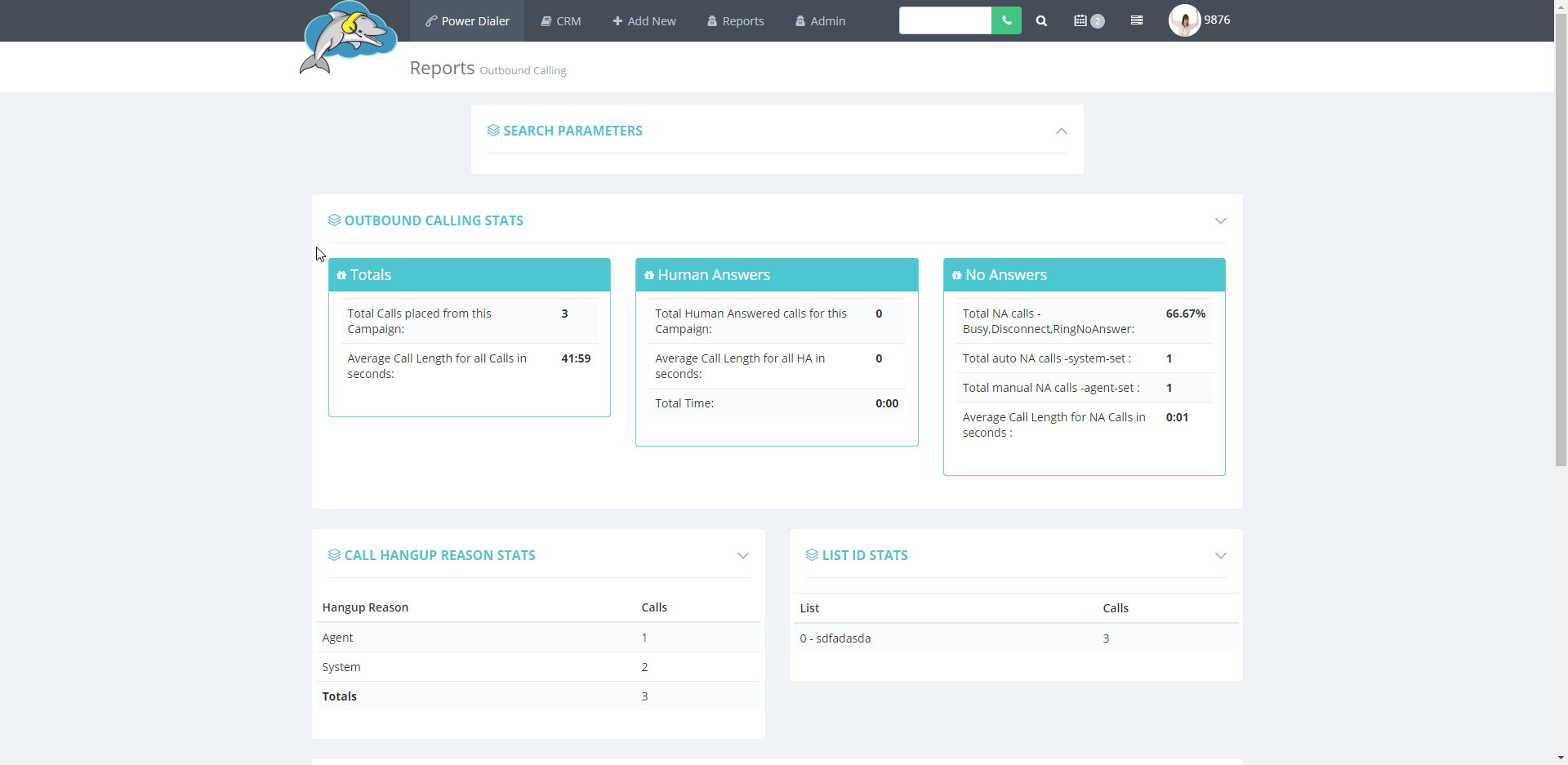Click 'Total auto NA calls -system-set' row
The height and width of the screenshot is (765, 1568).
click(1085, 358)
